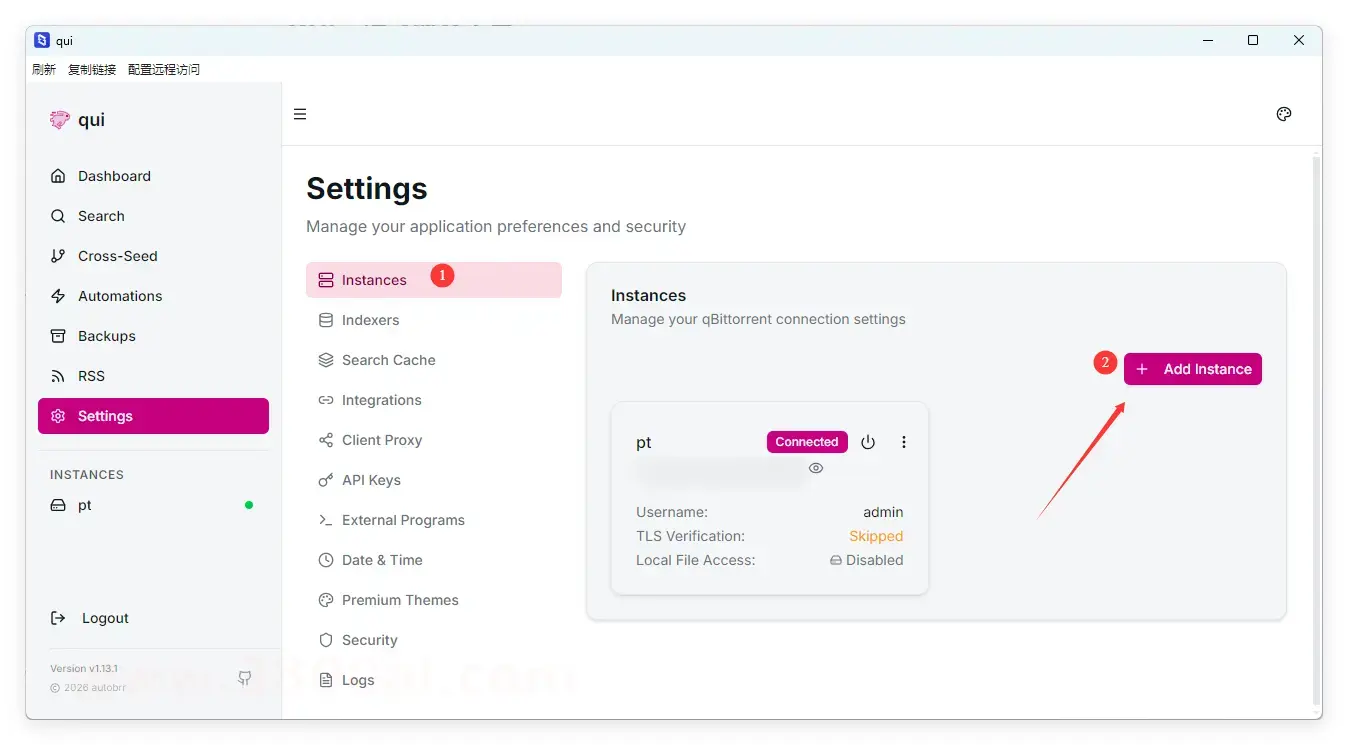This screenshot has height=745, width=1348.
Task: Go to the RSS section
Action: (x=91, y=376)
